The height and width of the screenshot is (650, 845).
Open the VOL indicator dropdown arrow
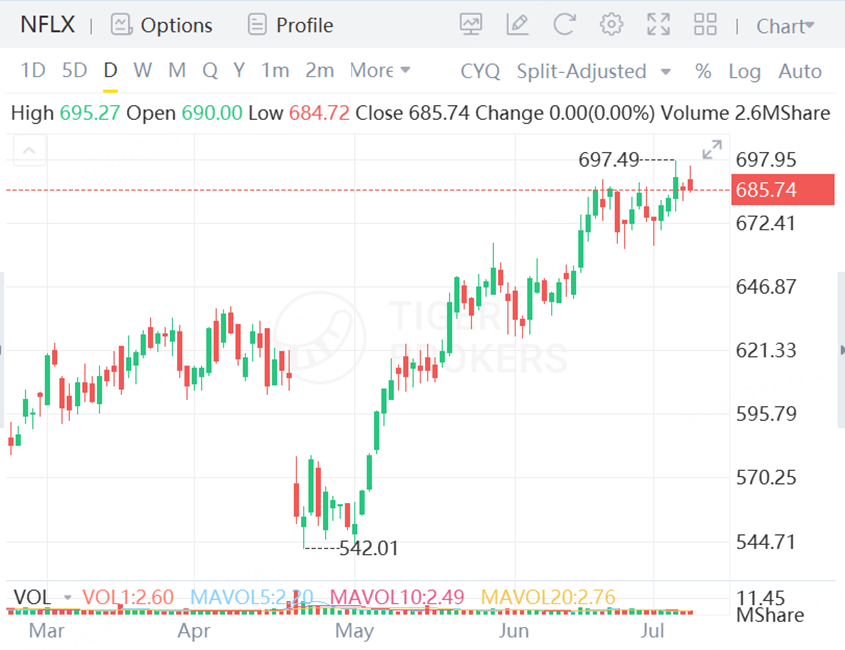pos(67,597)
